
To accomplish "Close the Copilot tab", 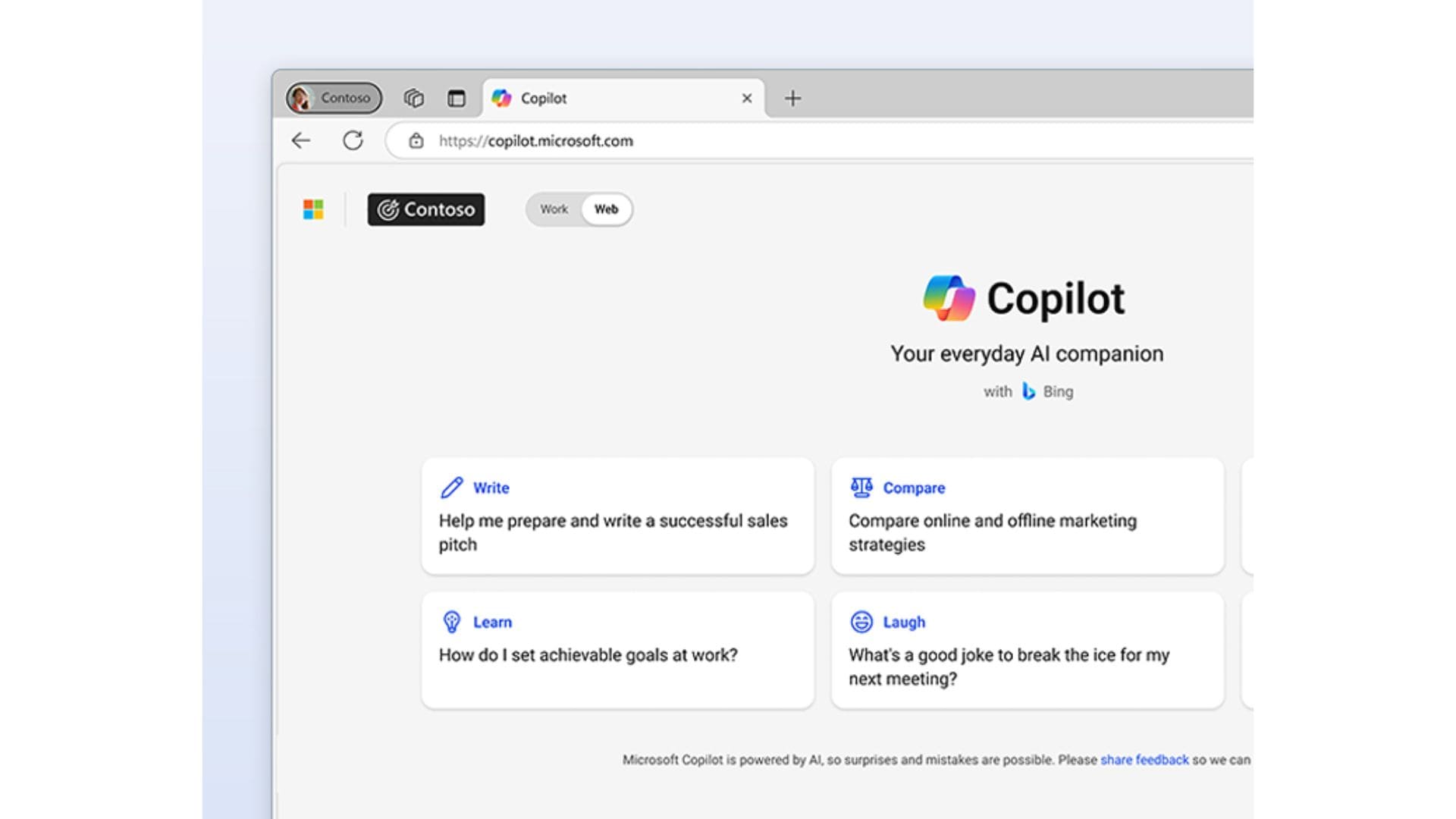I will 747,98.
